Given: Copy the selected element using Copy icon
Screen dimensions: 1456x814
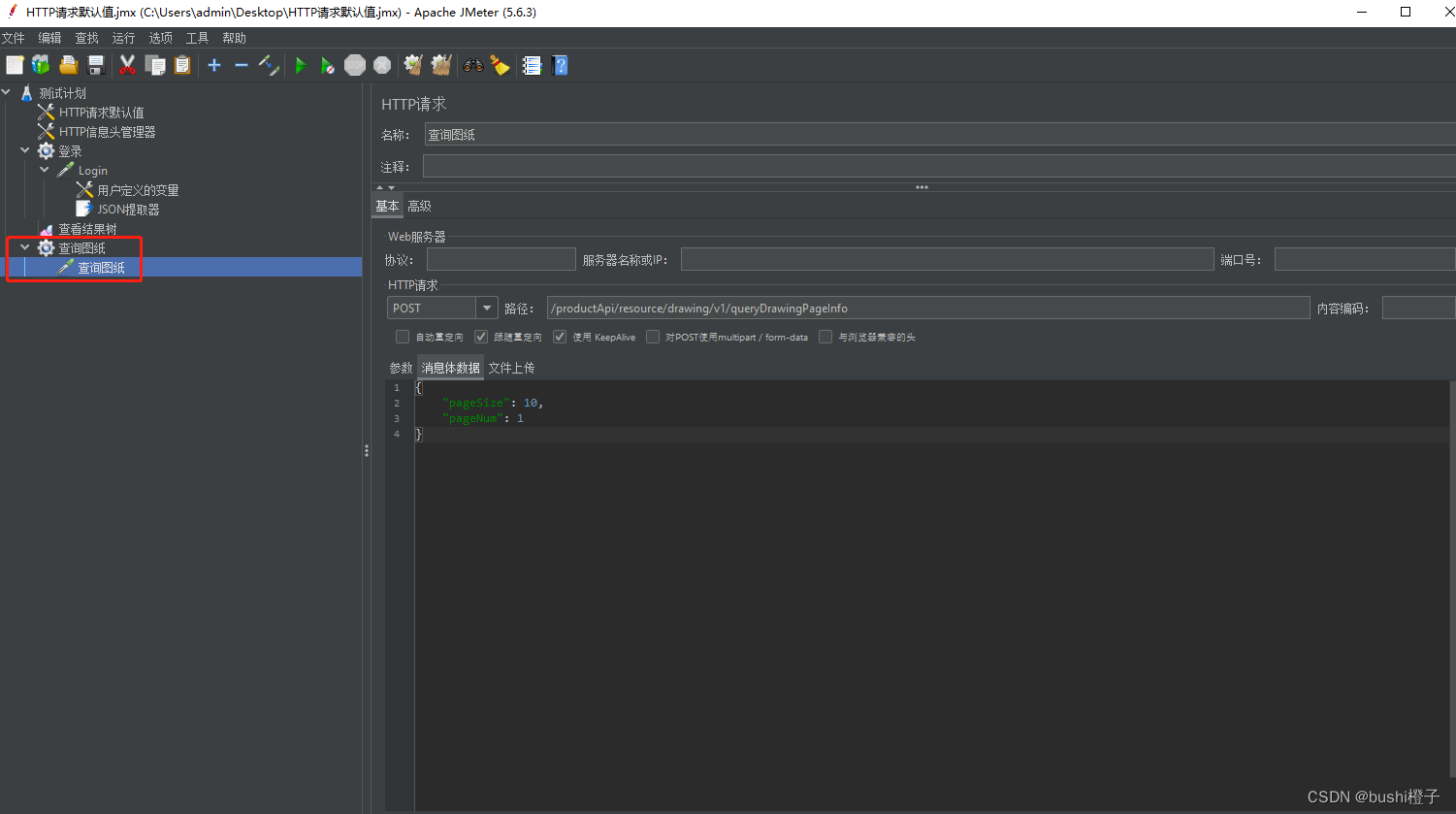Looking at the screenshot, I should click(x=155, y=65).
